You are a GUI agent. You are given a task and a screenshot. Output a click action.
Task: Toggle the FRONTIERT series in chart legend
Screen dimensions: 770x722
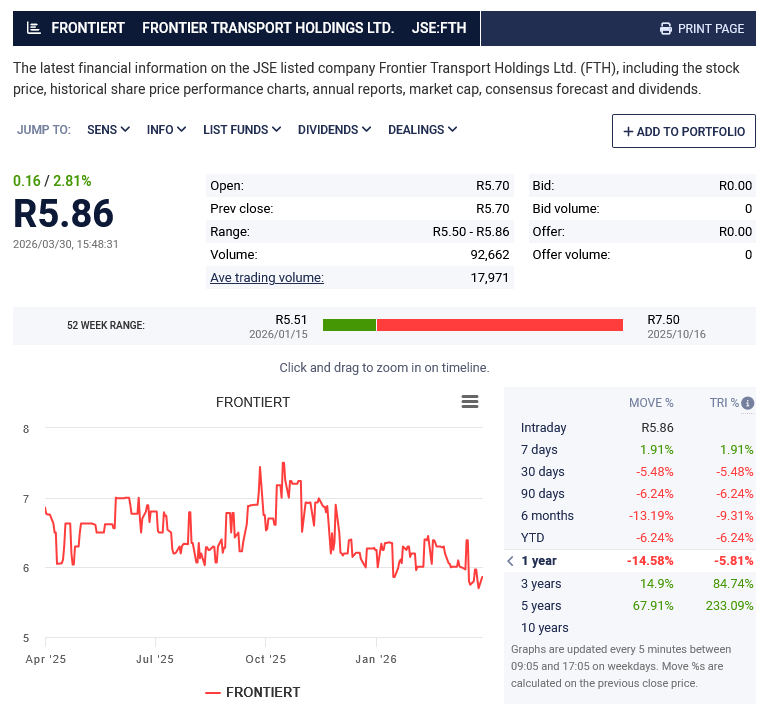(x=252, y=693)
